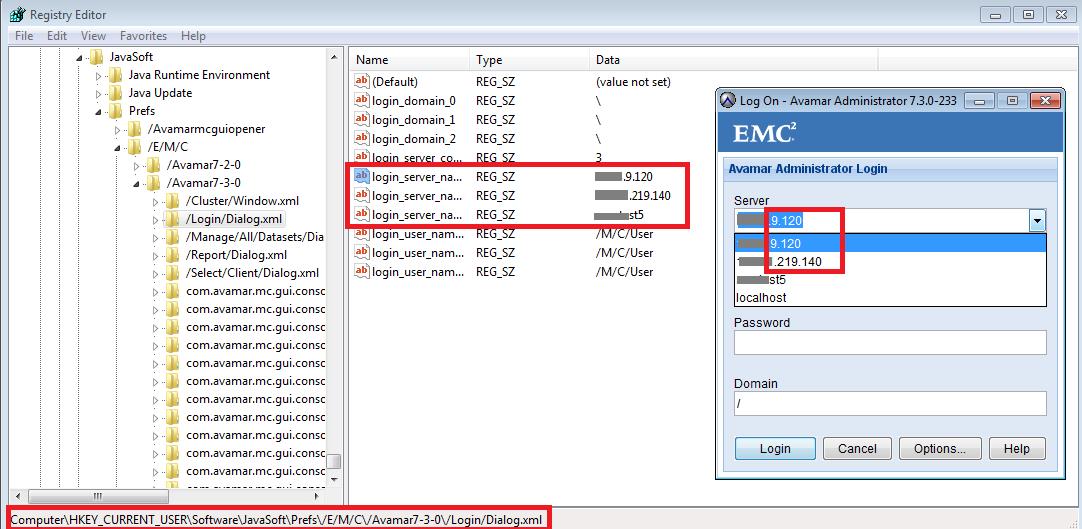Click the tree pane scroll up arrow
Image resolution: width=1082 pixels, height=529 pixels.
pyautogui.click(x=334, y=57)
